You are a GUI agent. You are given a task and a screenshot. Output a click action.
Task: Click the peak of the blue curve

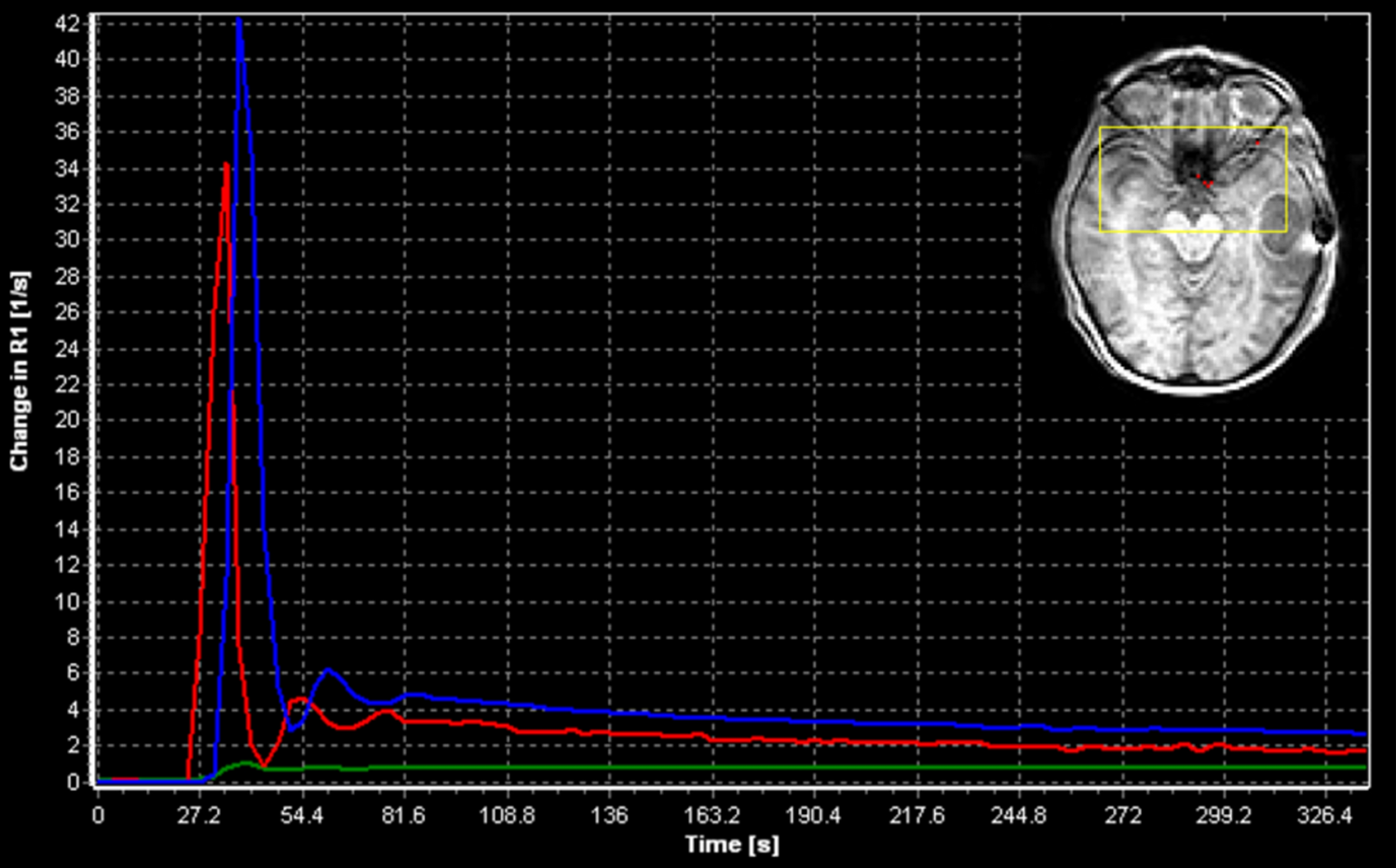(x=238, y=21)
